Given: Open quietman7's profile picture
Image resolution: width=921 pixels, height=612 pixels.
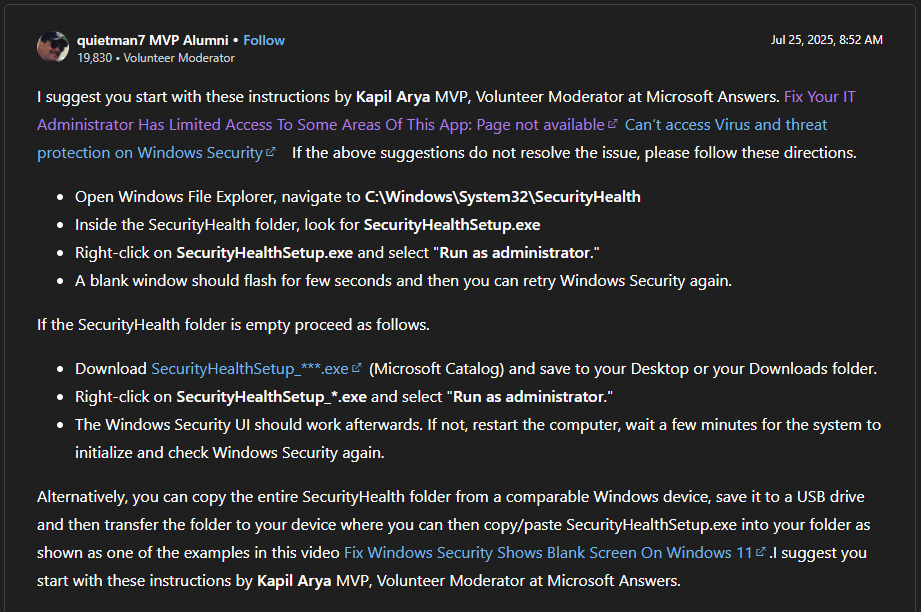Looking at the screenshot, I should [53, 47].
